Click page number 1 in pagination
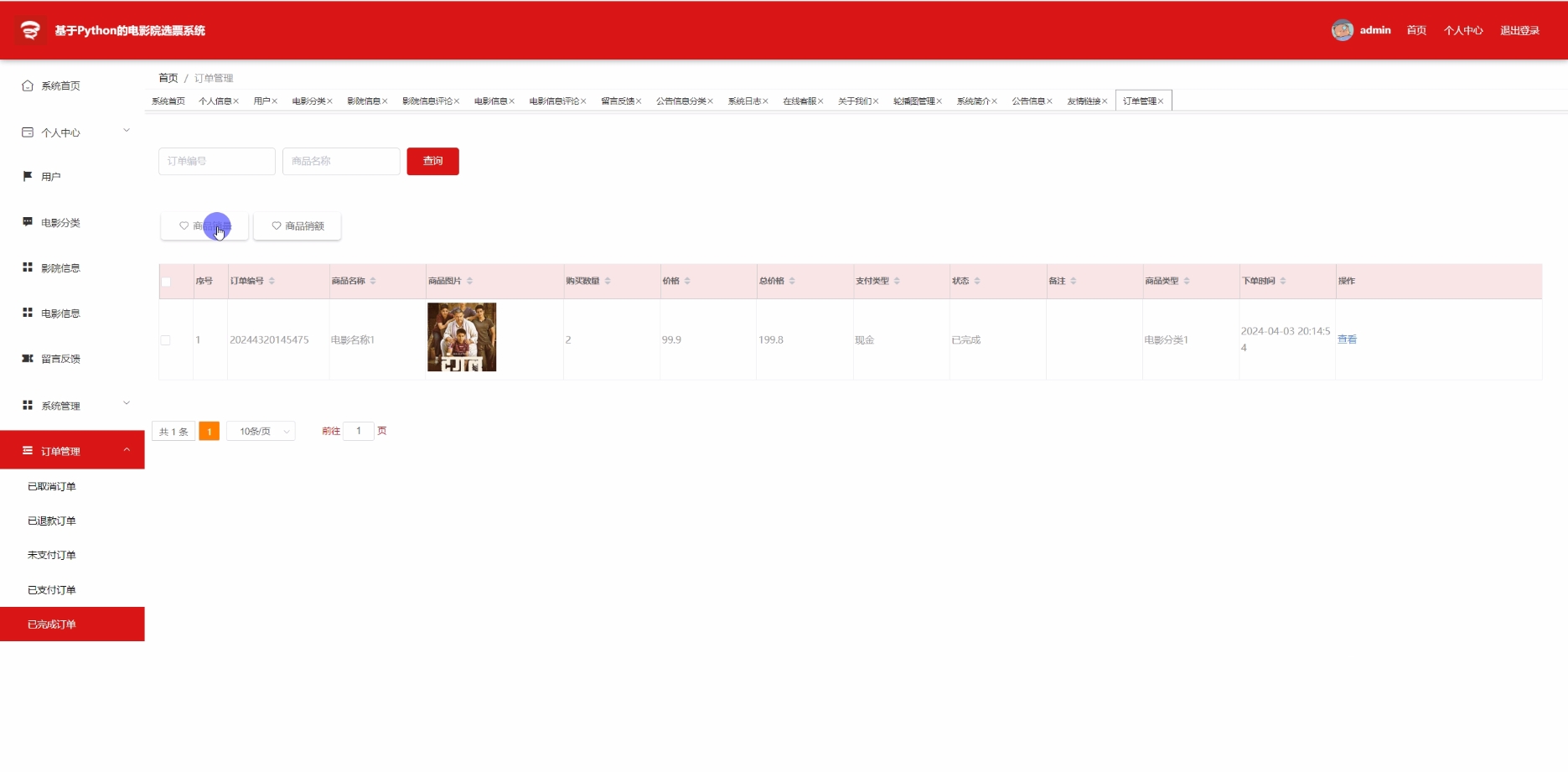The height and width of the screenshot is (772, 1568). (210, 431)
